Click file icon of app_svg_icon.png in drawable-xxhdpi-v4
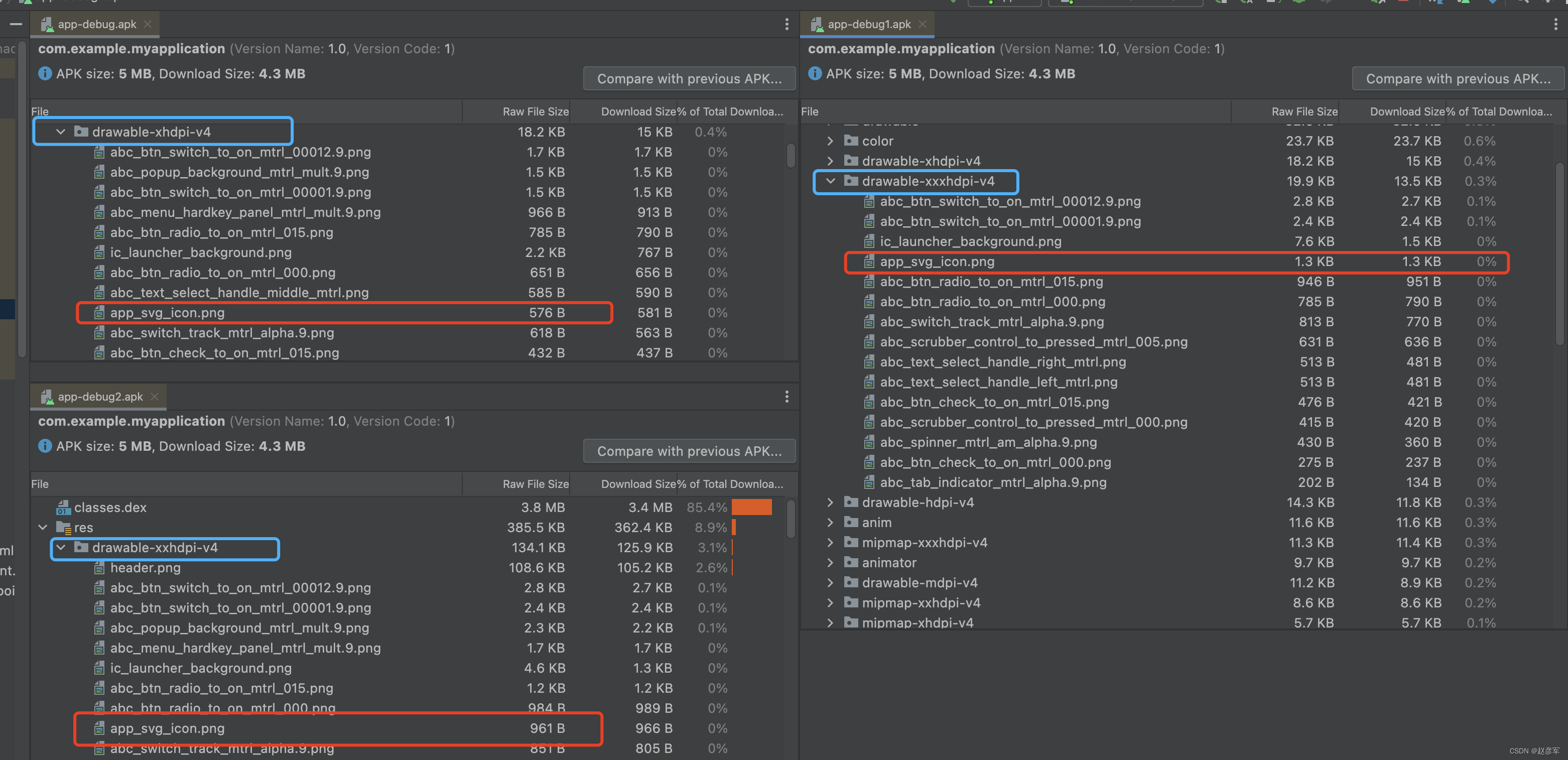Image resolution: width=1568 pixels, height=760 pixels. [99, 728]
